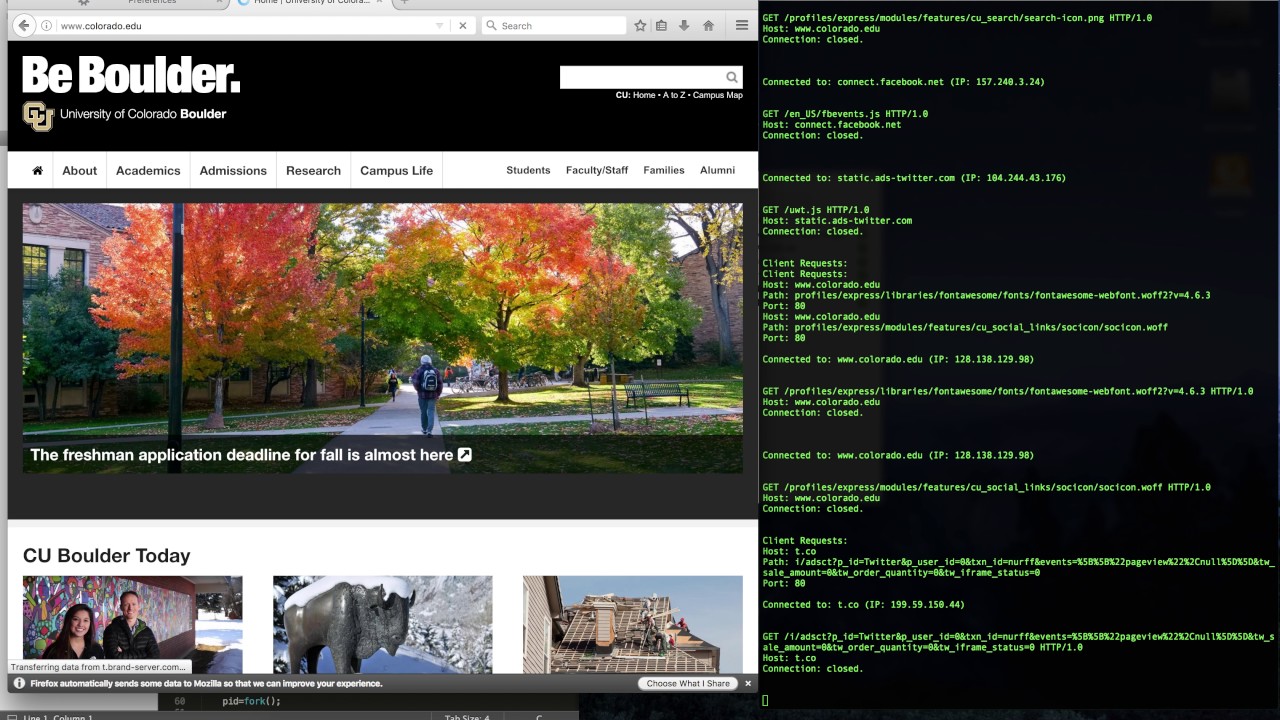Click CU buffalo logo
The width and height of the screenshot is (1280, 720).
[38, 116]
